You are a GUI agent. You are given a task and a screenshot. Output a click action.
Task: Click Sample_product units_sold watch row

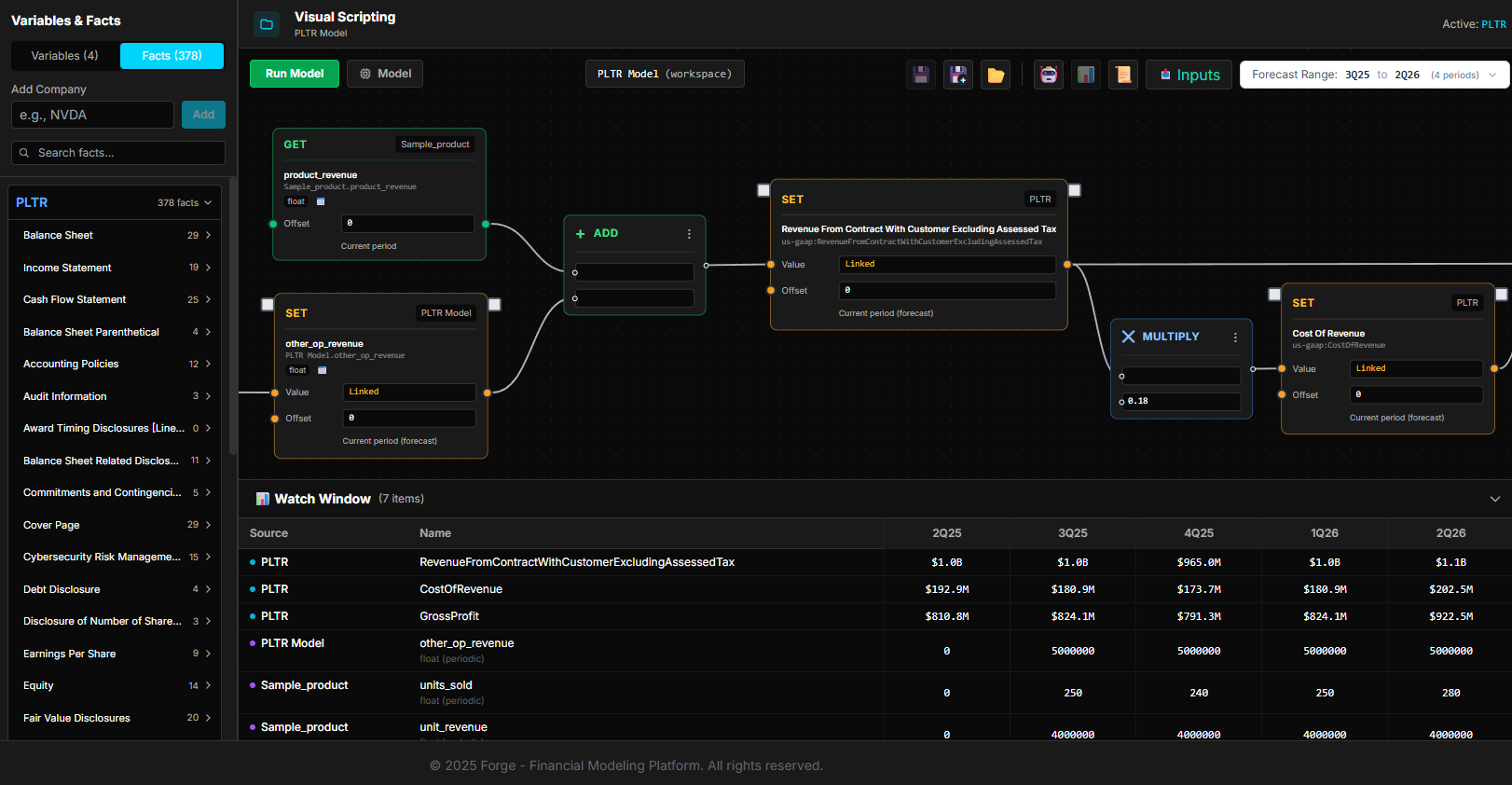(x=875, y=693)
